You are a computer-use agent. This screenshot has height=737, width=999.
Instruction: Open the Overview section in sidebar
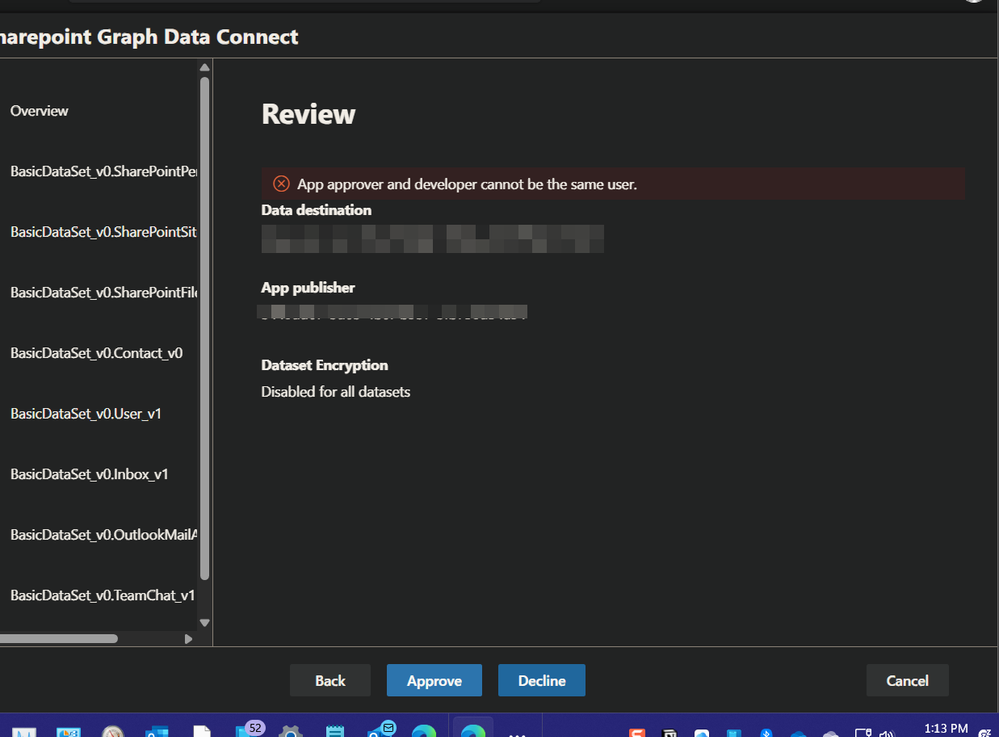click(39, 111)
